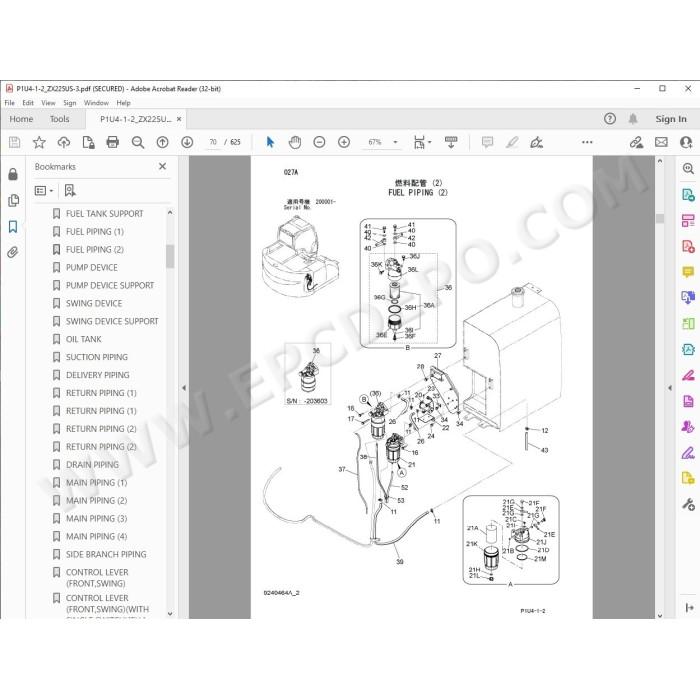The width and height of the screenshot is (700, 700).
Task: Collapse the right tools pane arrow
Action: tap(670, 388)
